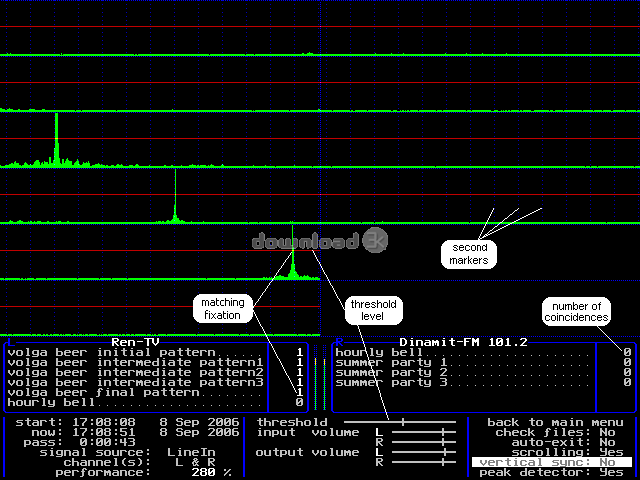Click the thin correlation peak in fourth graph row
The width and height of the screenshot is (640, 480).
[x=176, y=195]
